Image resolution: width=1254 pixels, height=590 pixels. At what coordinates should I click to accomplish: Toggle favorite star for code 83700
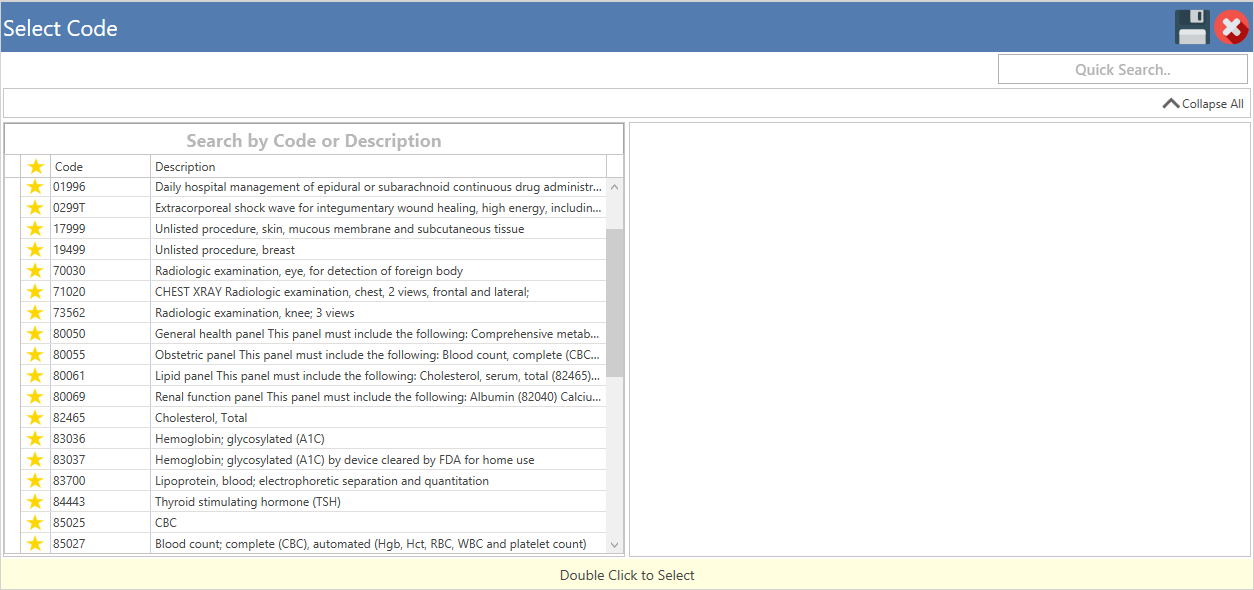(36, 481)
